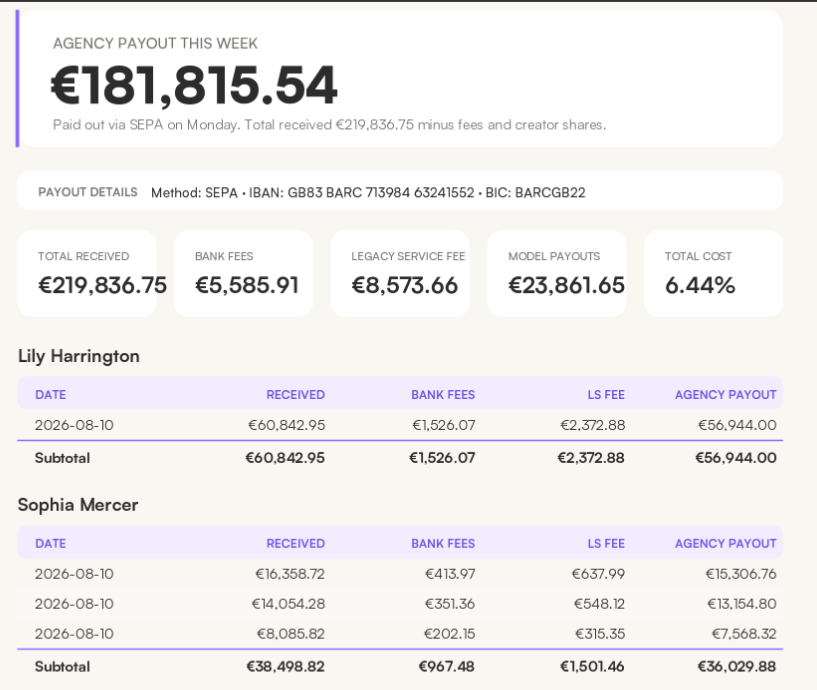
Task: Click the 'Sophia Mercer' section heading
Action: point(78,505)
